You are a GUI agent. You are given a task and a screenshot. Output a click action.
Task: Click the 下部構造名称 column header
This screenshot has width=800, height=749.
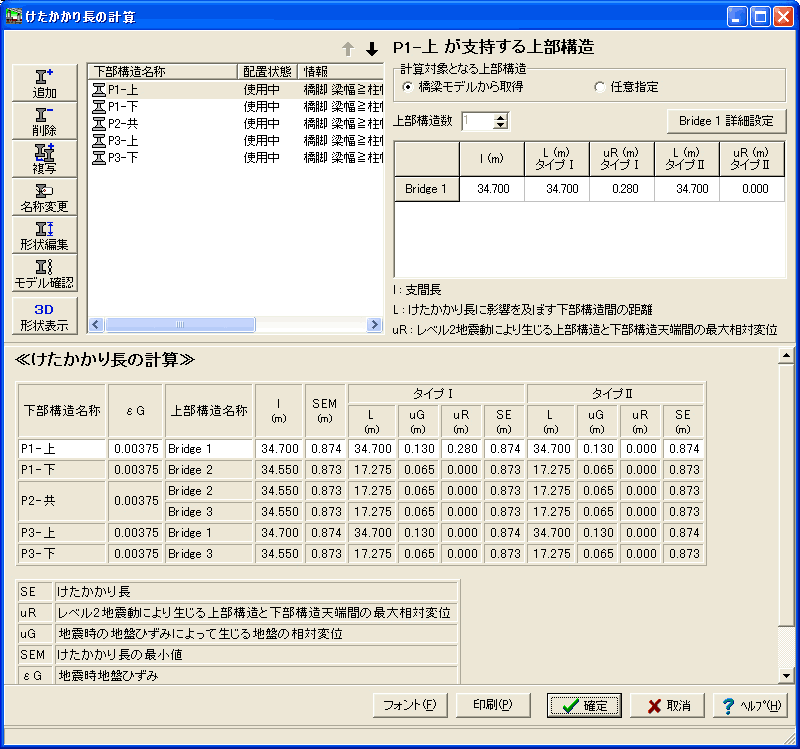[162, 71]
